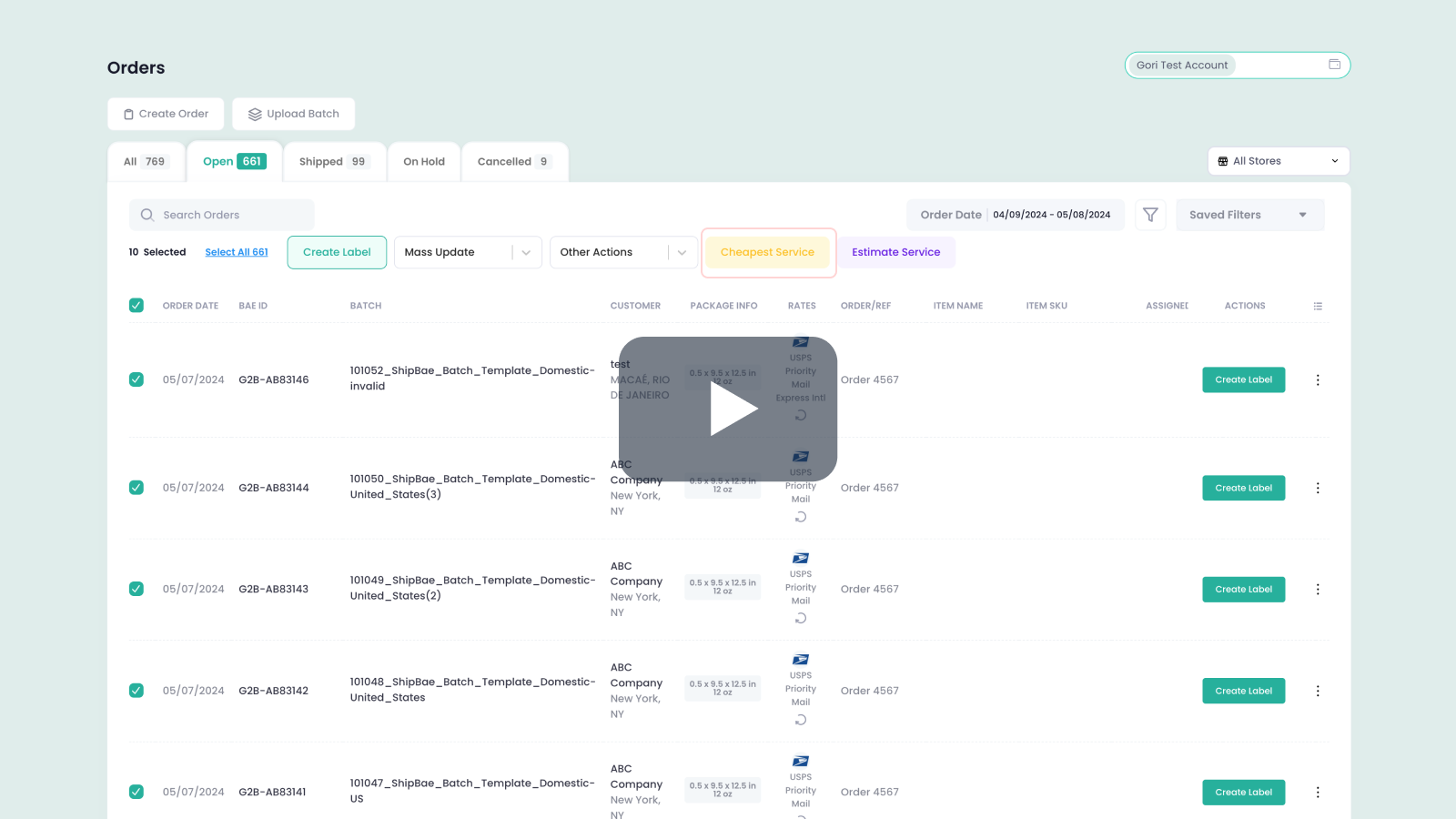Switch to the Shipped tab
The width and height of the screenshot is (1456, 819).
click(x=333, y=161)
